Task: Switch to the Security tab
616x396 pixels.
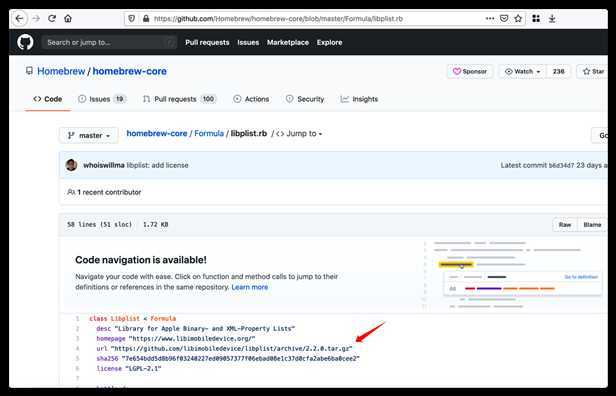Action: pyautogui.click(x=305, y=99)
